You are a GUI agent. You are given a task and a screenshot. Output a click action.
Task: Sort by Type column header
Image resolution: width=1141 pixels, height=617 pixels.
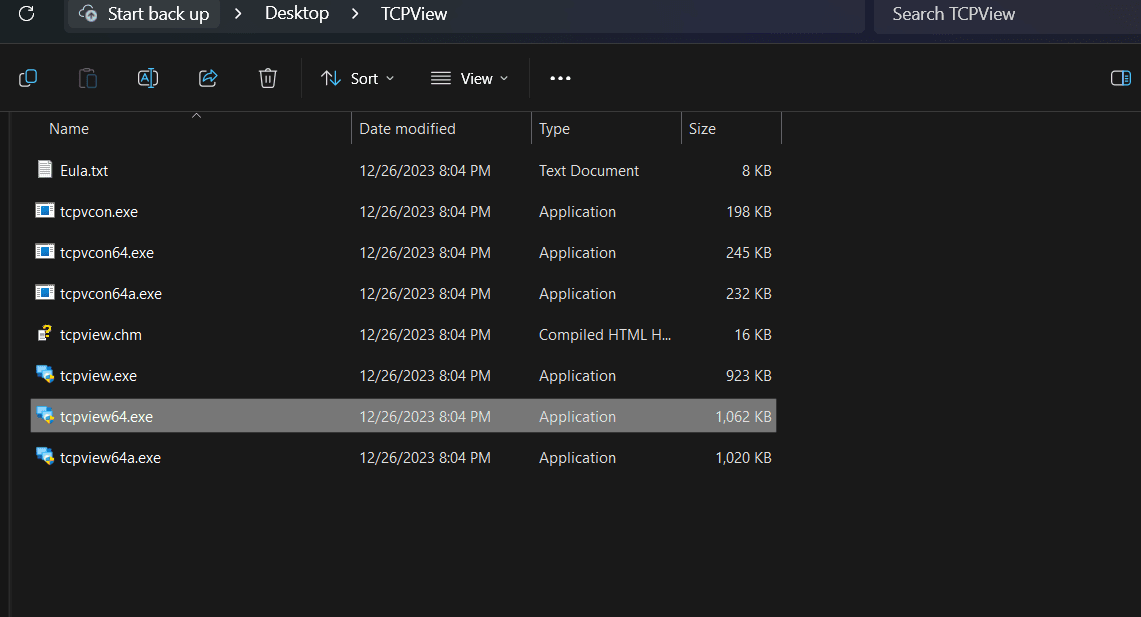(554, 129)
